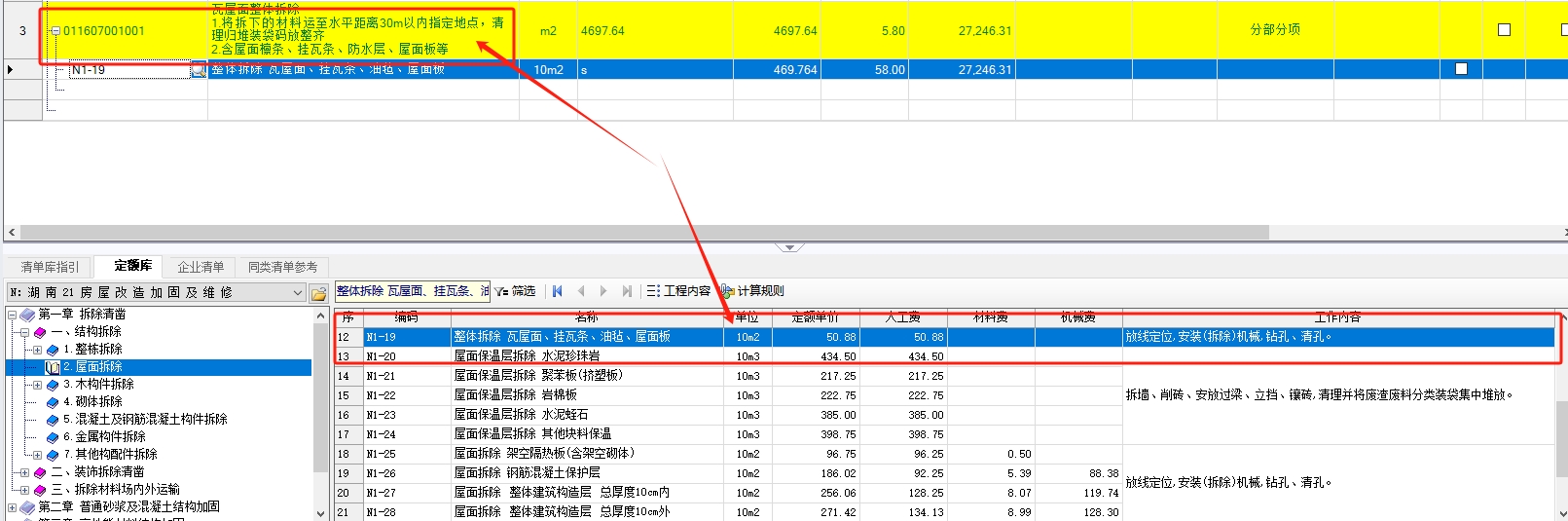This screenshot has width=1568, height=521.
Task: Expand the 7. 其他构配件拆除 node
Action: pos(37,455)
